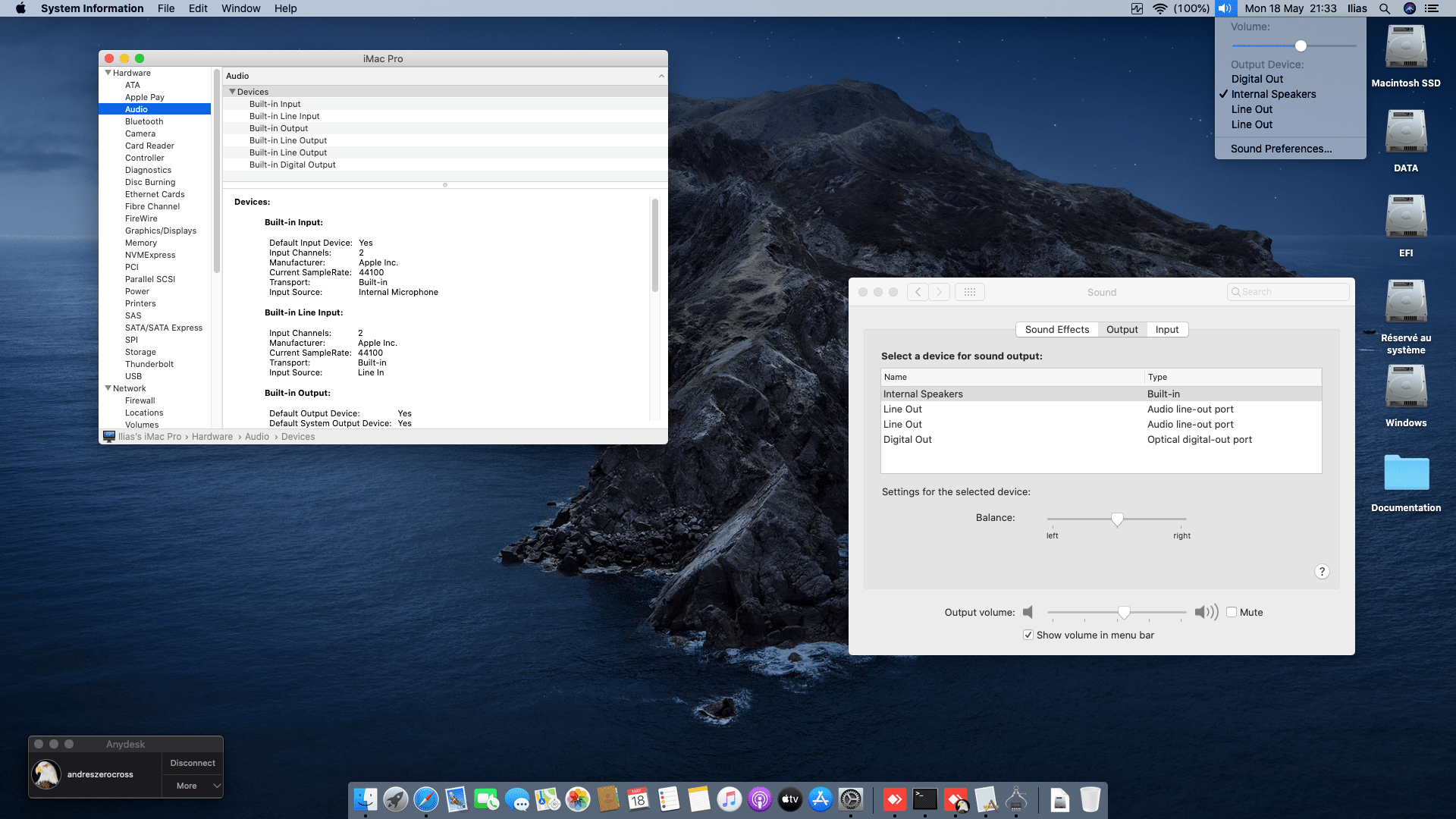This screenshot has height=819, width=1456.
Task: Click the Wi-Fi status icon
Action: tap(1159, 8)
